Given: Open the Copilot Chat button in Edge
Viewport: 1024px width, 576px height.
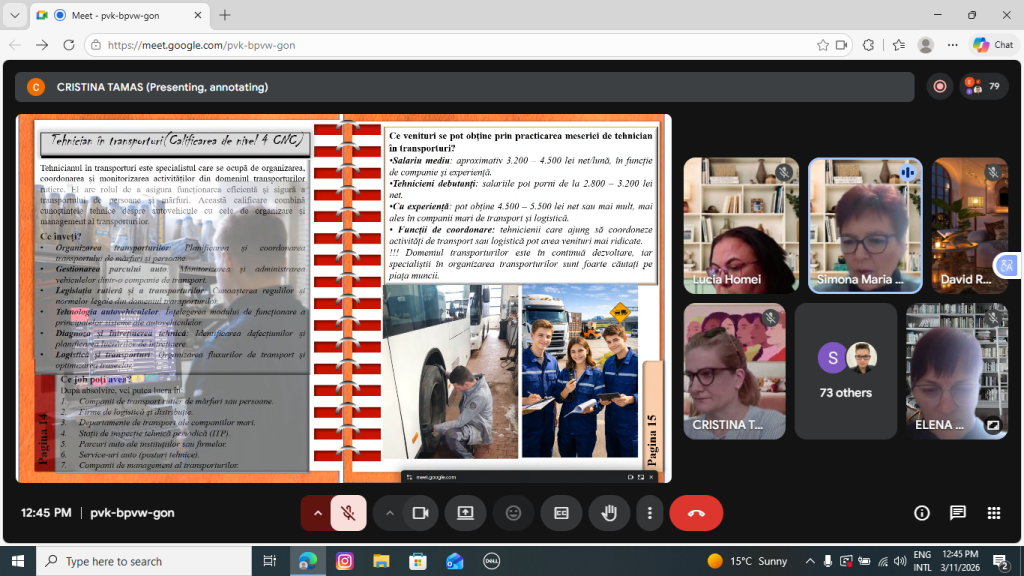Looking at the screenshot, I should [x=993, y=45].
